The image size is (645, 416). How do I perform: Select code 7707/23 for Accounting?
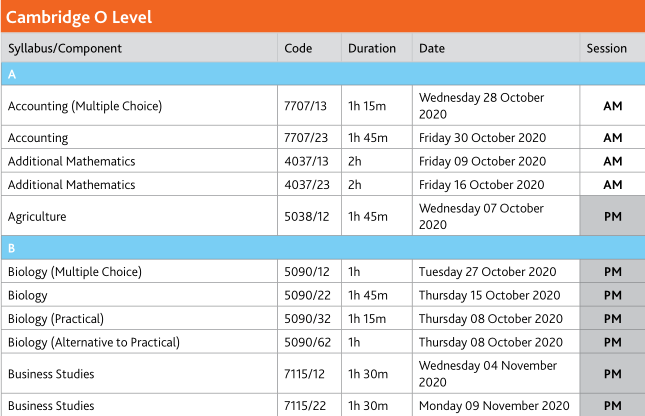pyautogui.click(x=306, y=138)
